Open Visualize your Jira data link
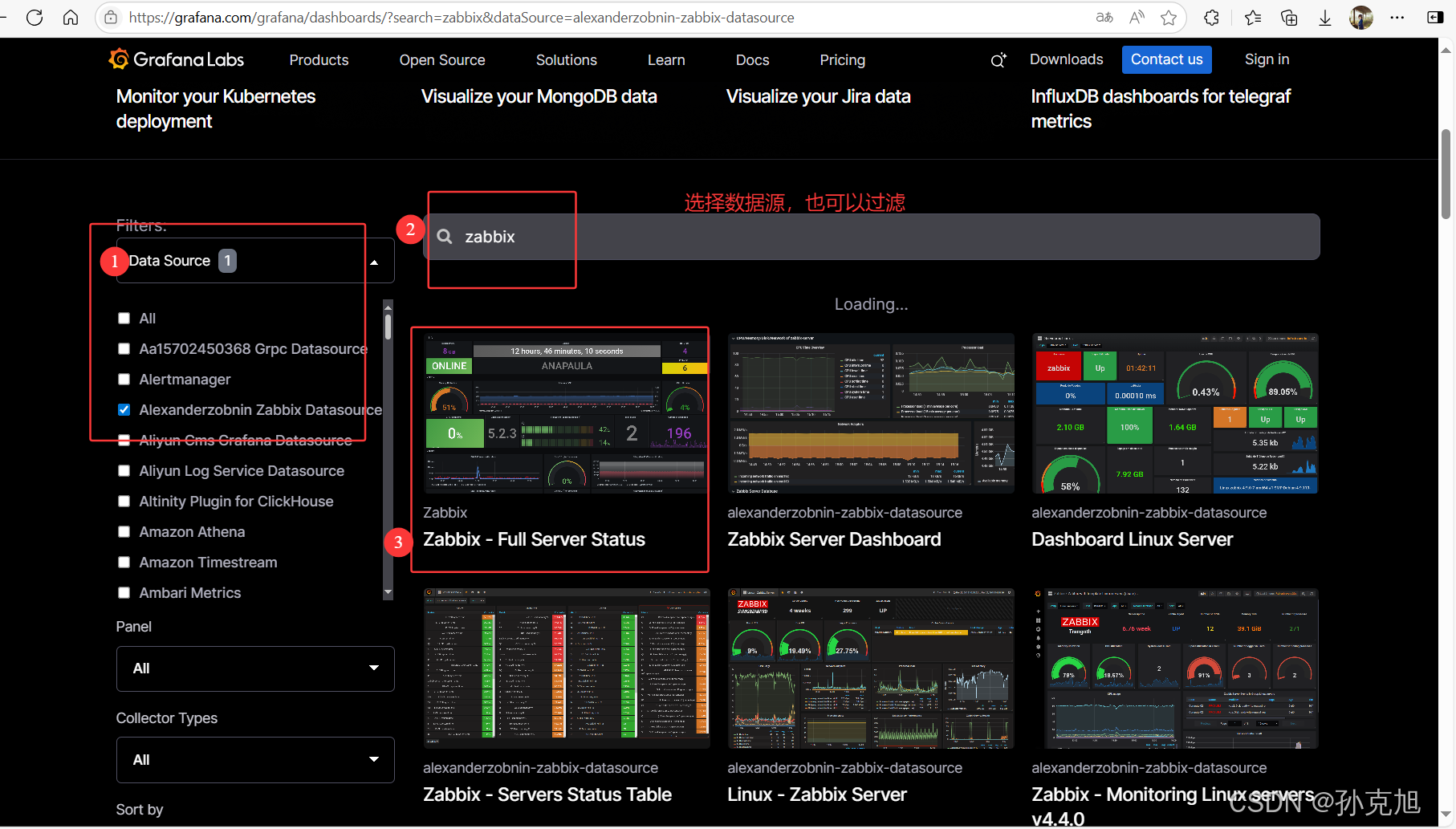This screenshot has width=1456, height=829. click(x=819, y=96)
